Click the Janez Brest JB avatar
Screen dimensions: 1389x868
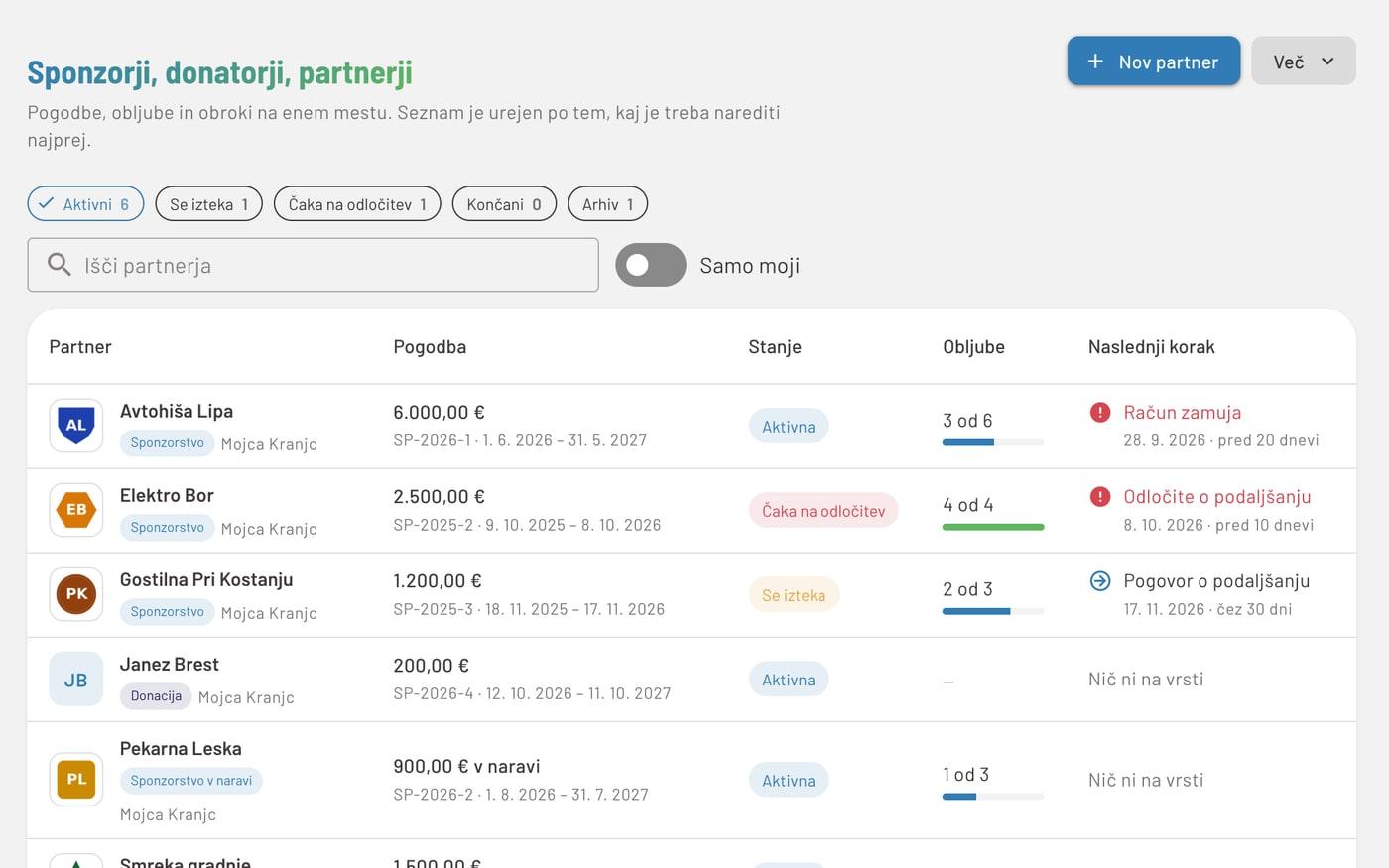pyautogui.click(x=76, y=680)
